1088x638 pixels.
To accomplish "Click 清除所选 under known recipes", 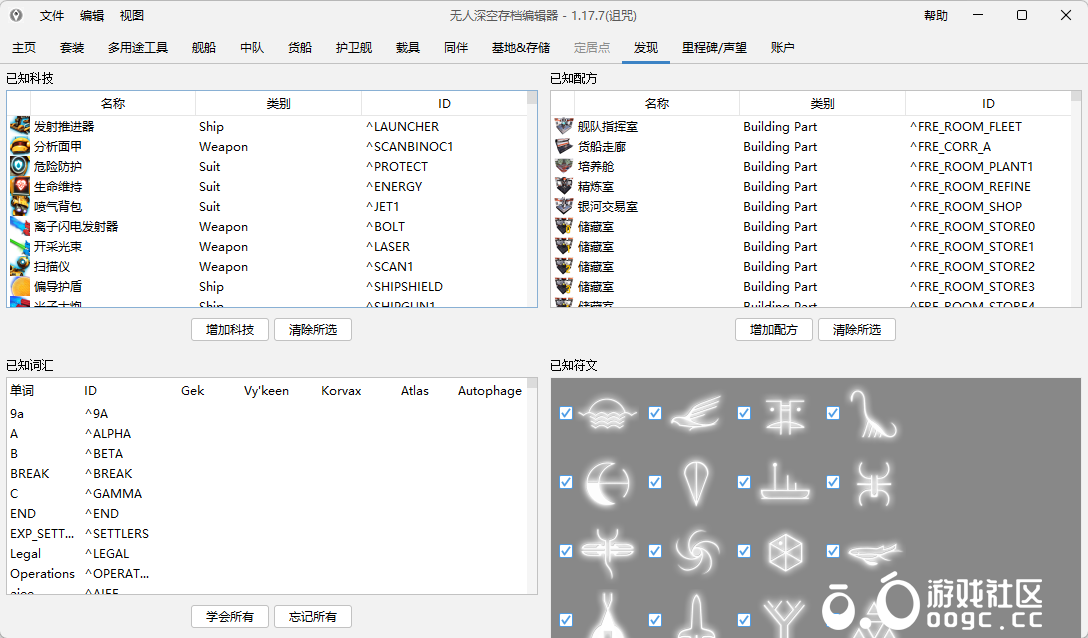I will (857, 330).
